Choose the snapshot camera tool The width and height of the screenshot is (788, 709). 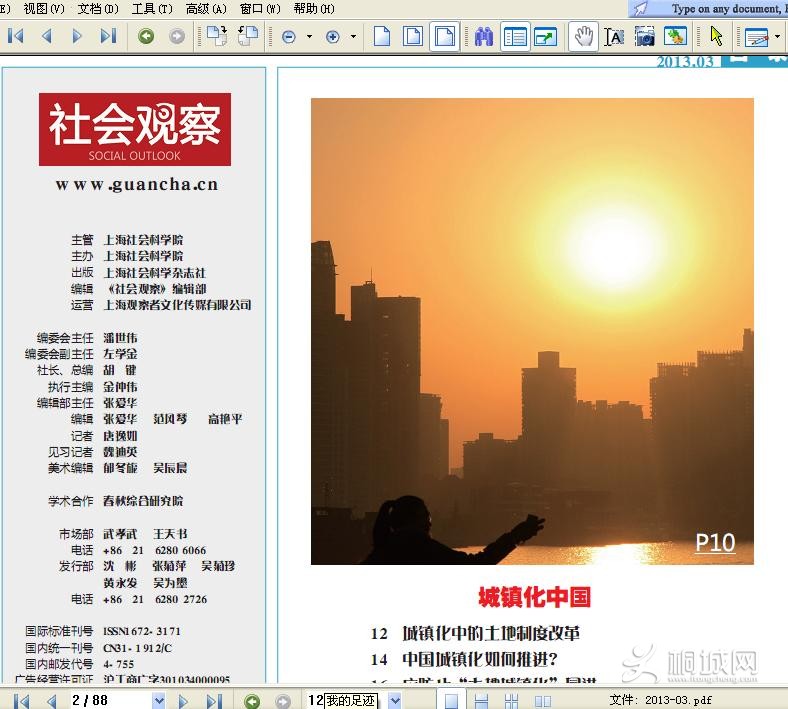coord(645,37)
